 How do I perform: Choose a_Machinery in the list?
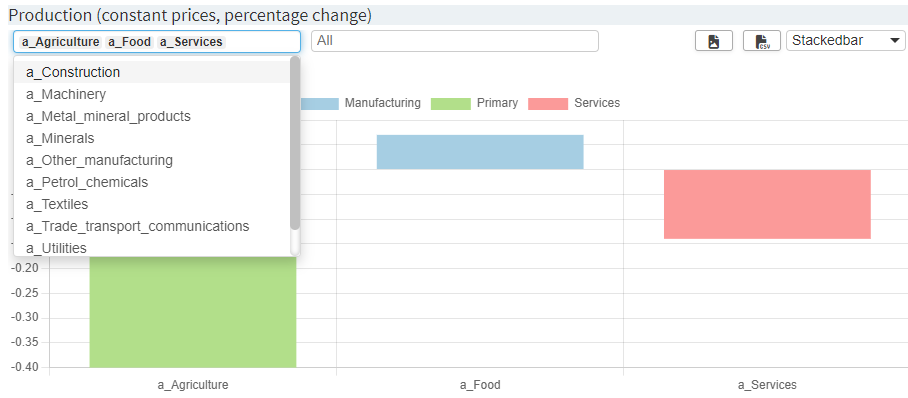(152, 94)
